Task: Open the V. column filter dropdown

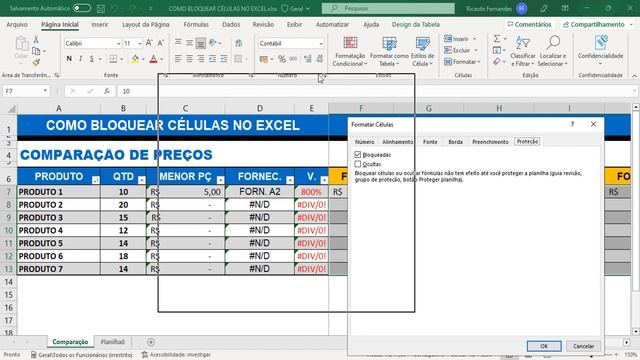Action: pos(324,180)
